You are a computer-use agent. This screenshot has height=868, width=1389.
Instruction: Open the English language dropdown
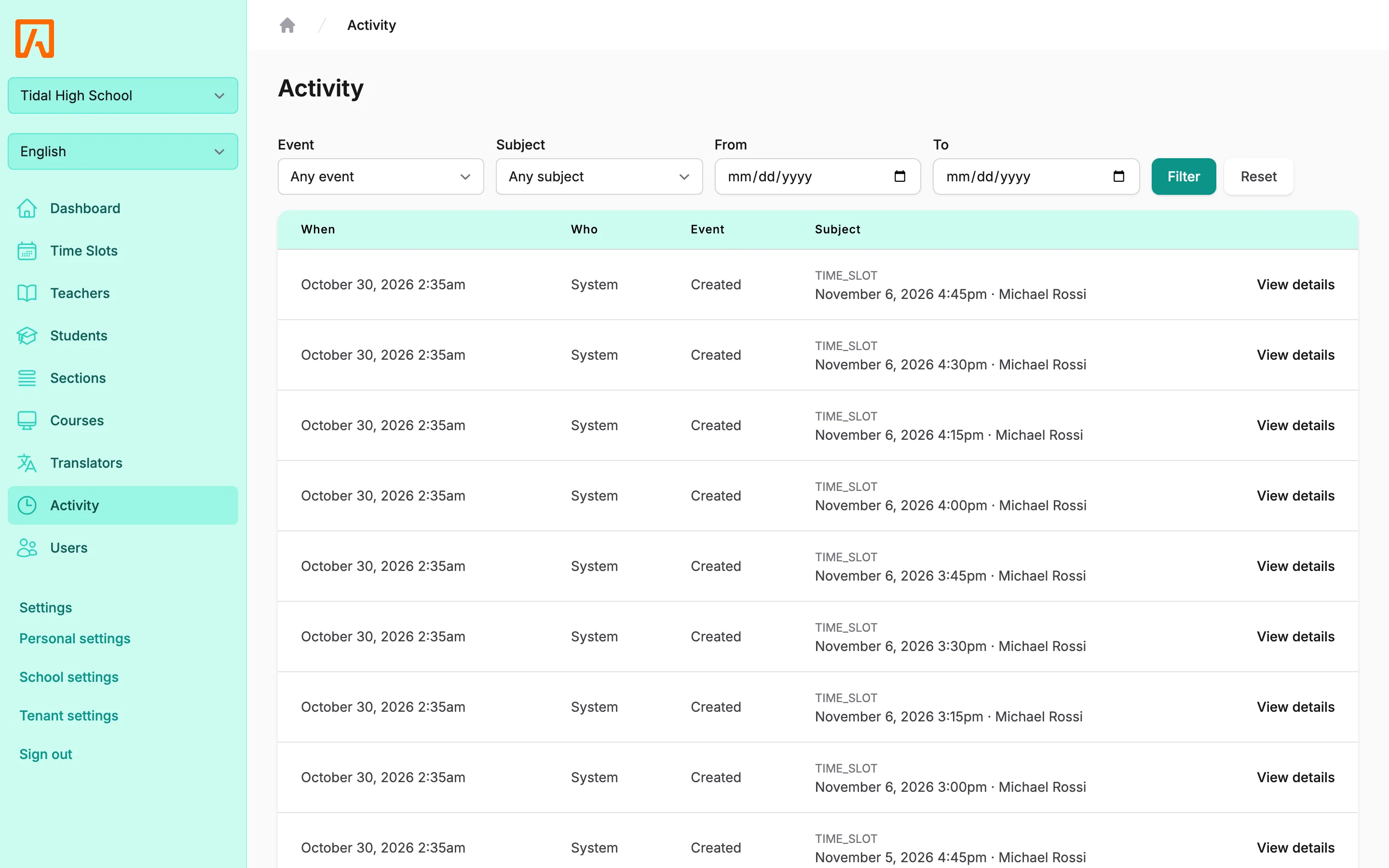point(123,151)
